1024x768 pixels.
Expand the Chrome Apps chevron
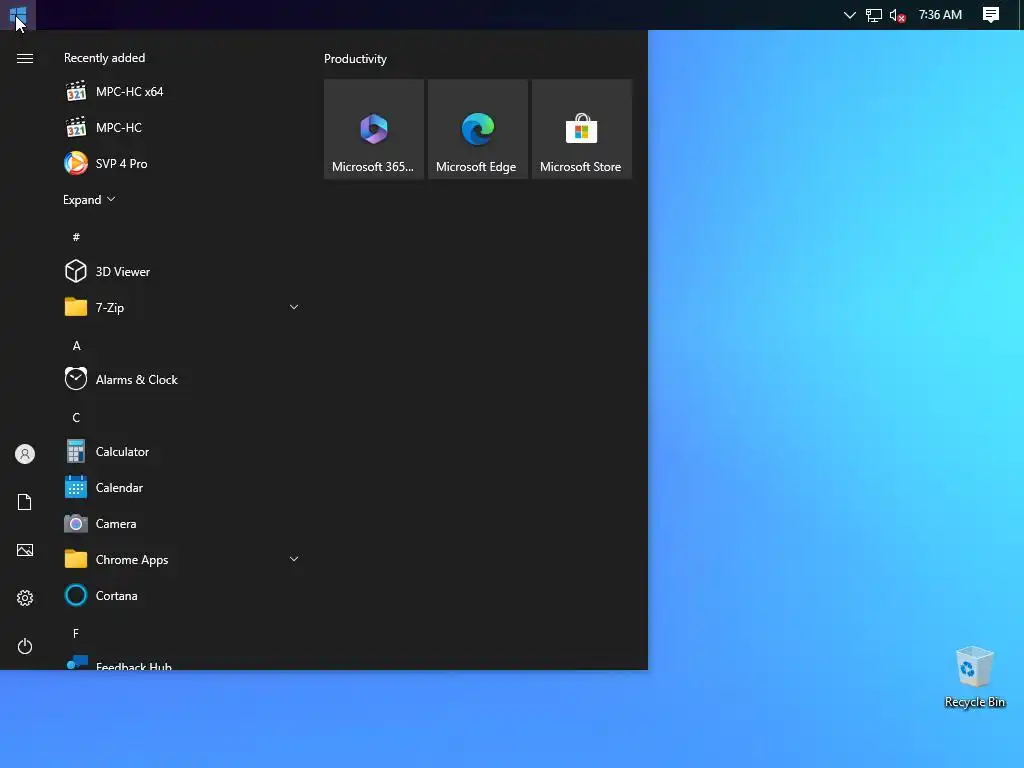pos(294,559)
